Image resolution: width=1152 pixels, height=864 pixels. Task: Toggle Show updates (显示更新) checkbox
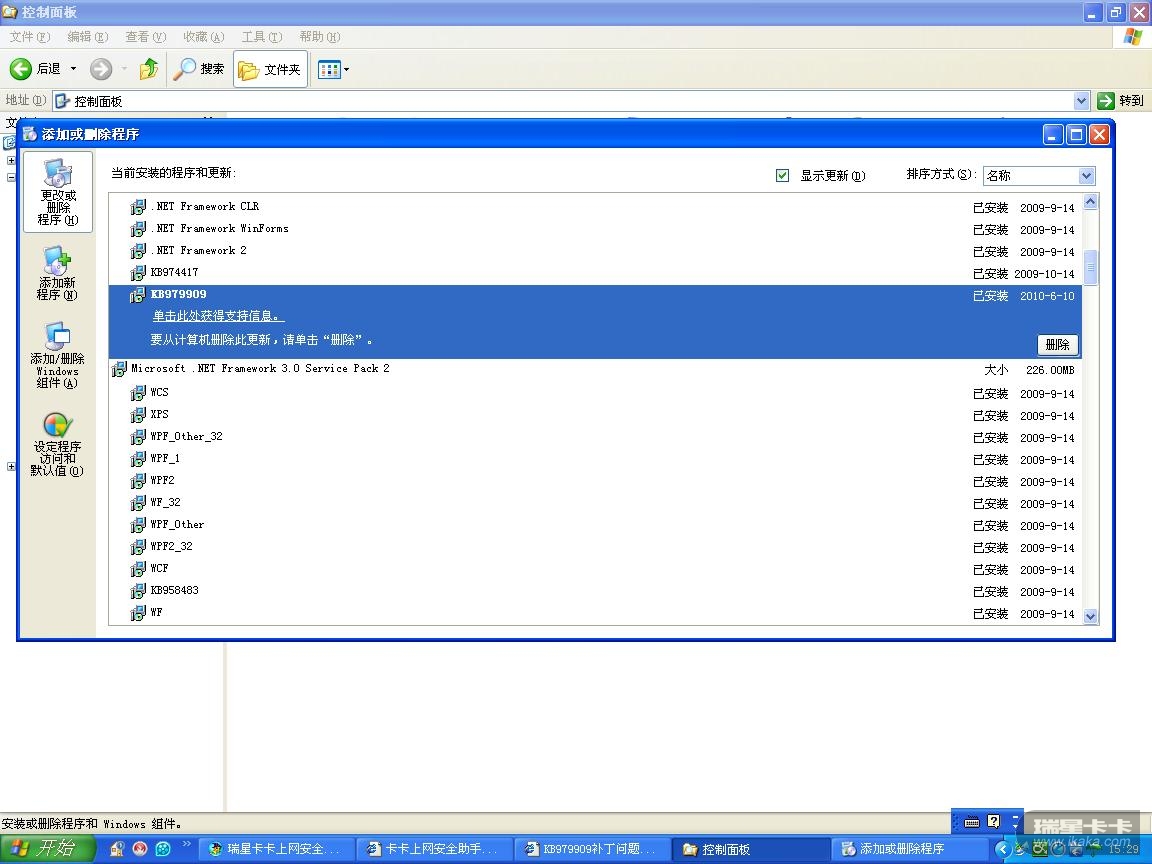(x=782, y=175)
